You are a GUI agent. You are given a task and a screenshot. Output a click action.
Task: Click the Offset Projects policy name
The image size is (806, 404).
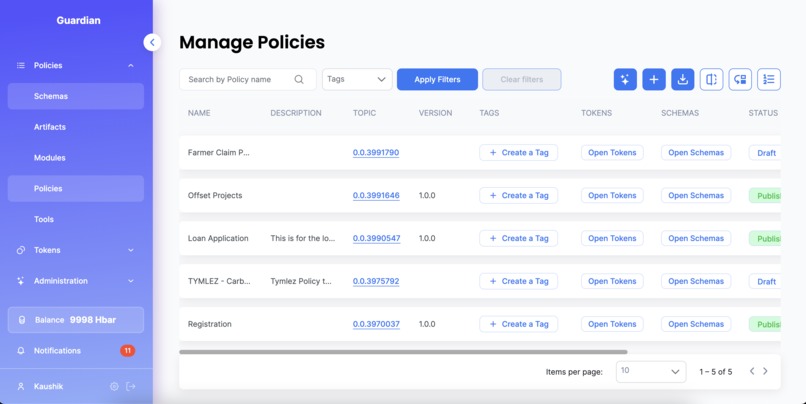(x=215, y=195)
